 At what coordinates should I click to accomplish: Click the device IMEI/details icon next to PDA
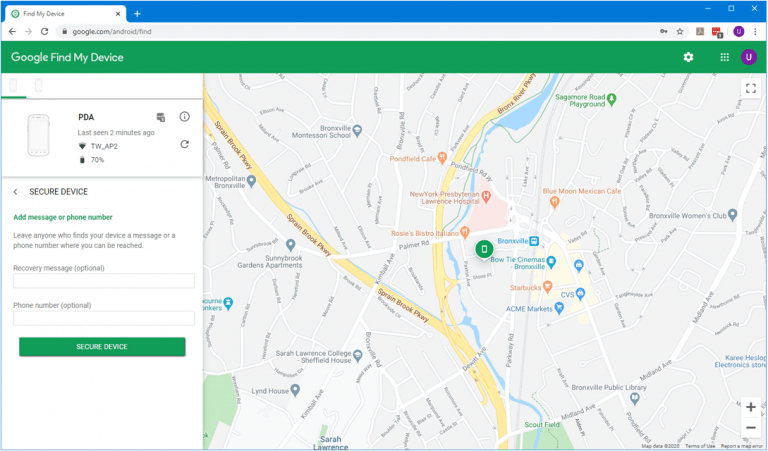161,117
